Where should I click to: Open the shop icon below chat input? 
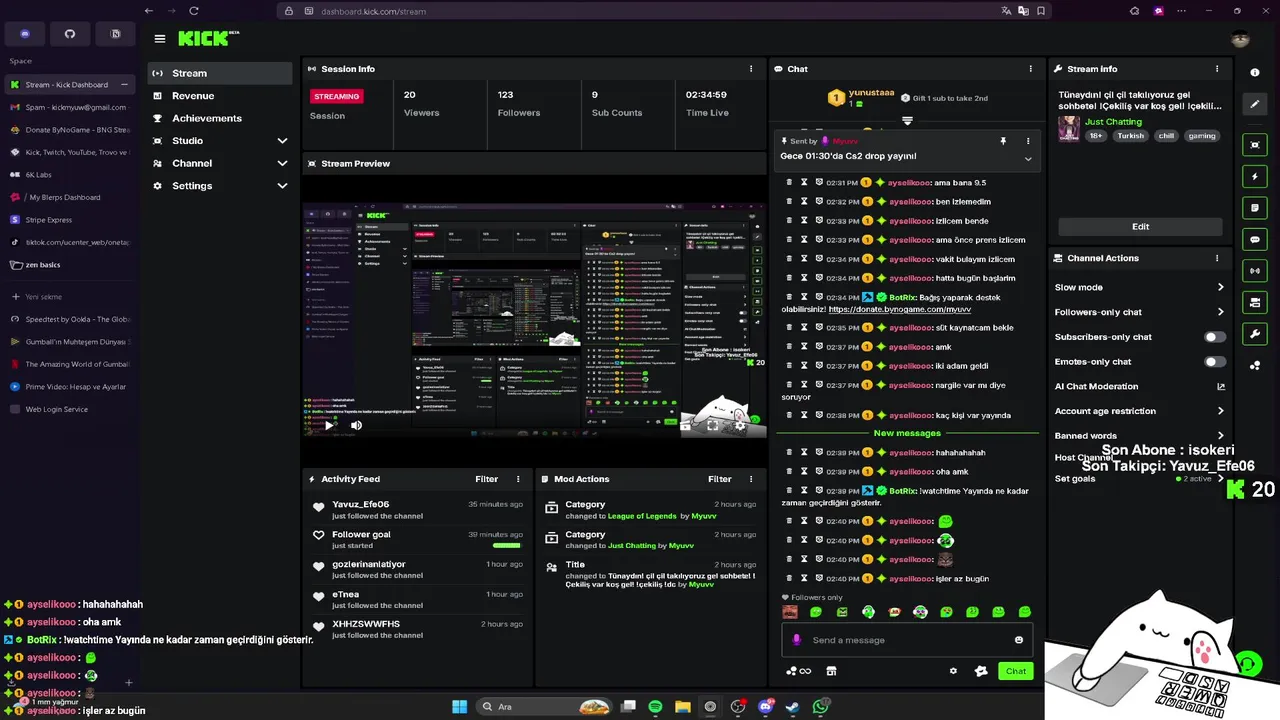click(831, 671)
